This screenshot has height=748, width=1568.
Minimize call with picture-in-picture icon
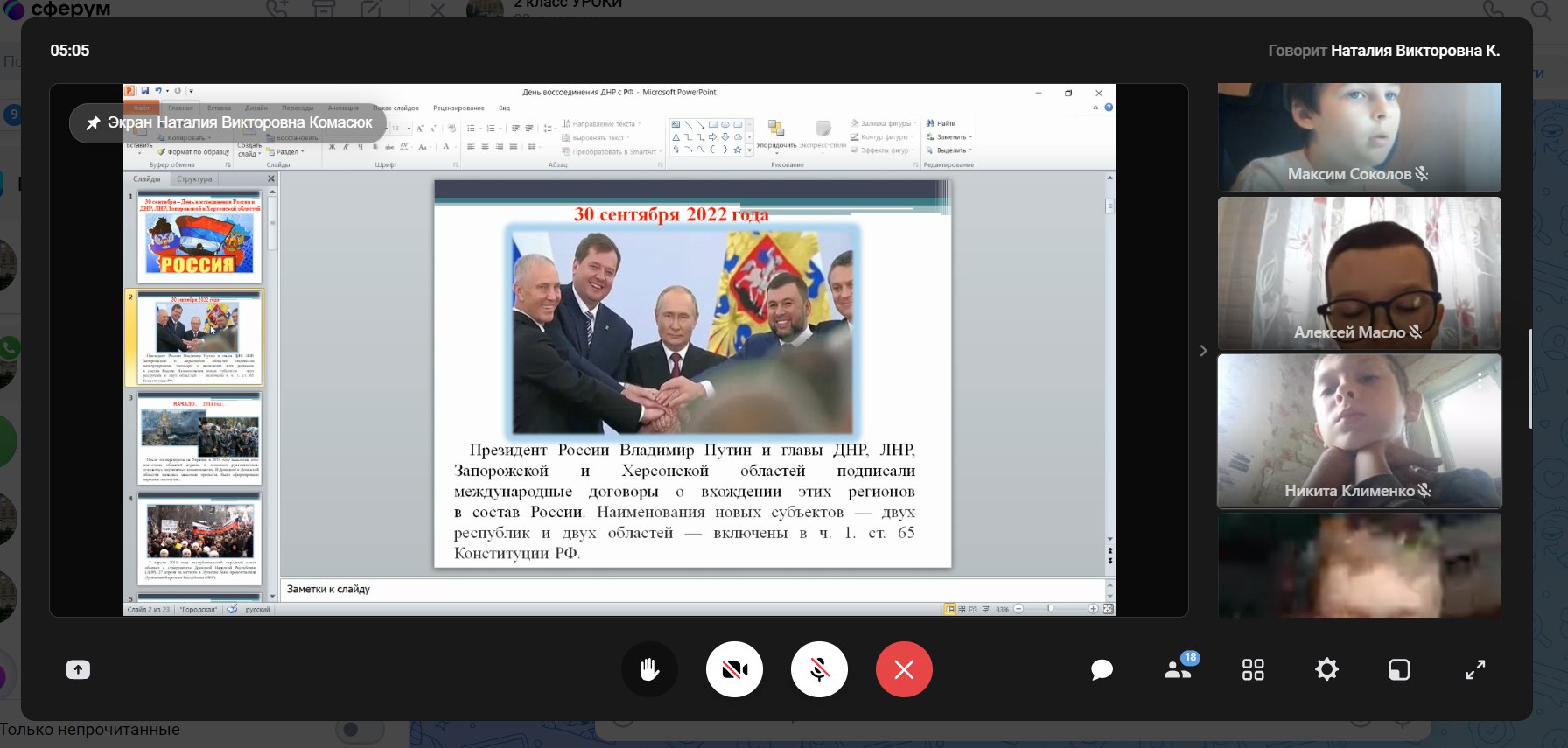coord(1399,670)
